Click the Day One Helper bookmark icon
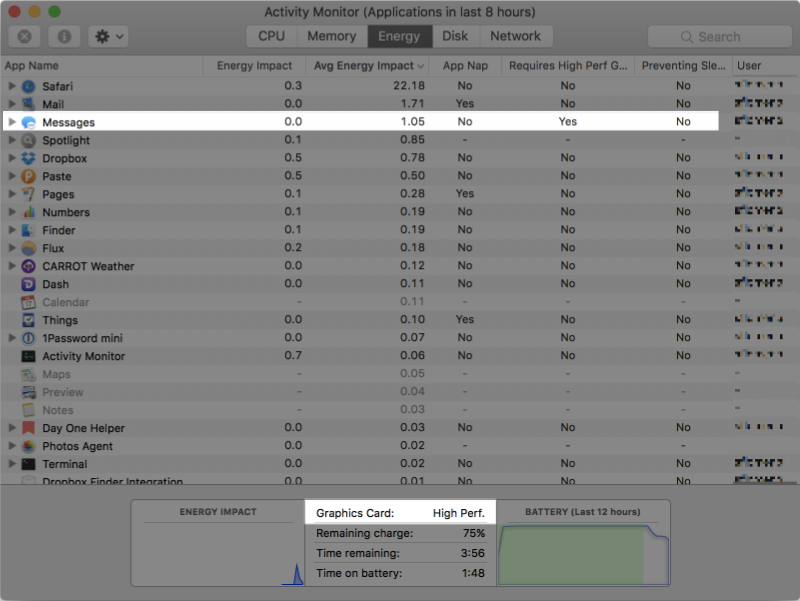The height and width of the screenshot is (601, 800). (x=29, y=428)
